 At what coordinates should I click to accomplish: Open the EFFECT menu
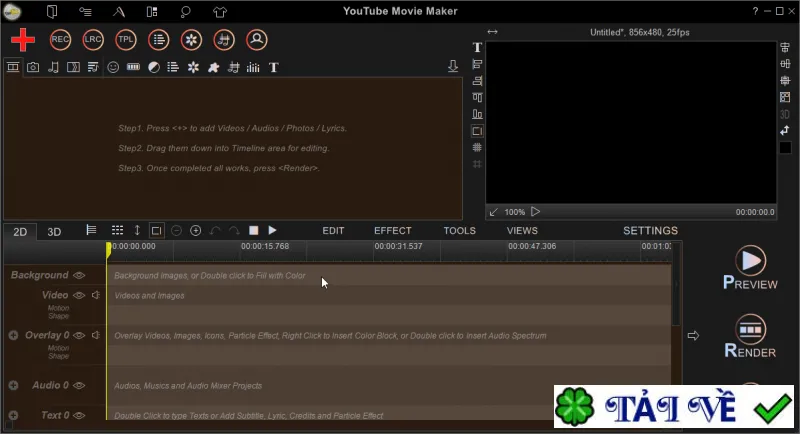392,231
